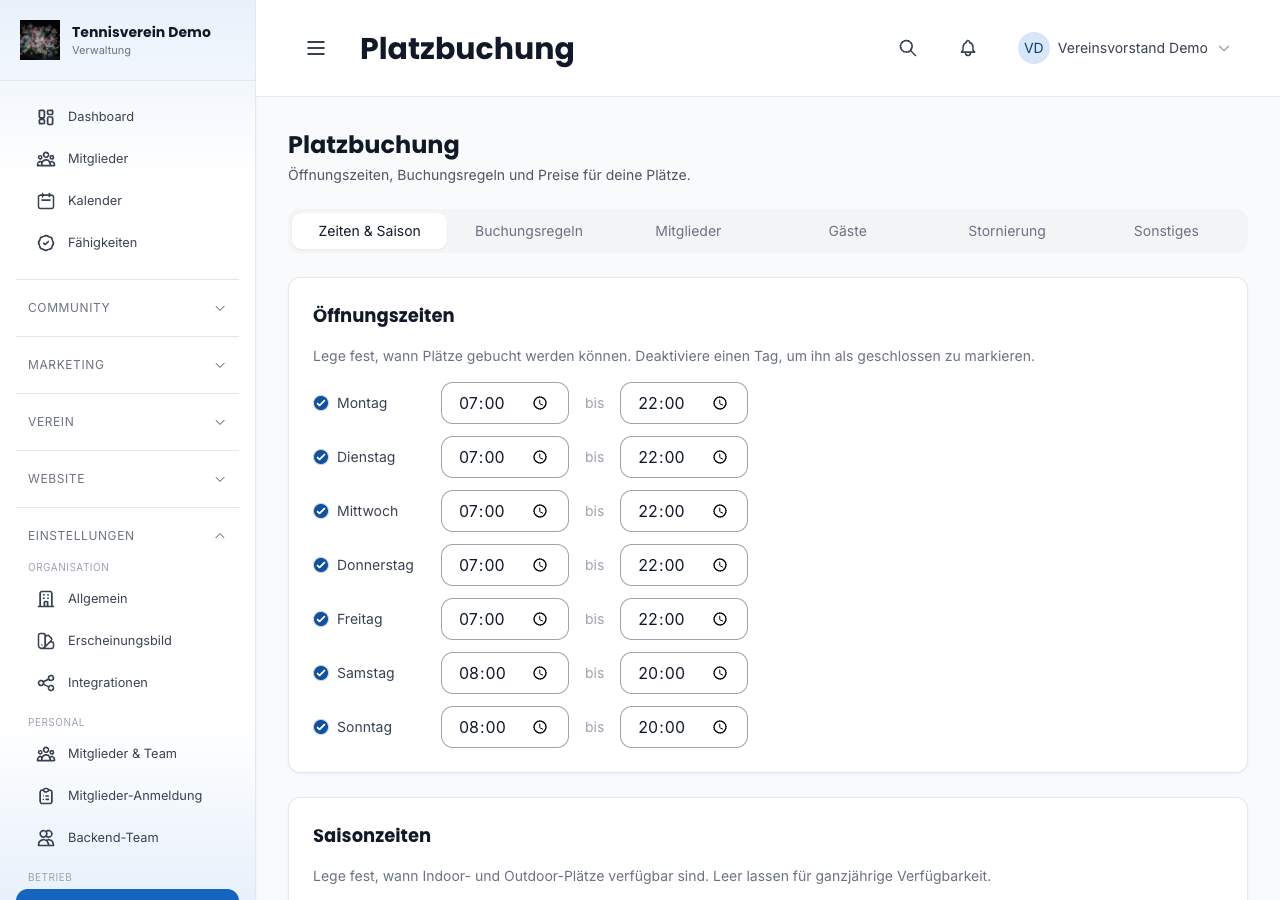Switch to the Buchungsregeln tab

529,231
